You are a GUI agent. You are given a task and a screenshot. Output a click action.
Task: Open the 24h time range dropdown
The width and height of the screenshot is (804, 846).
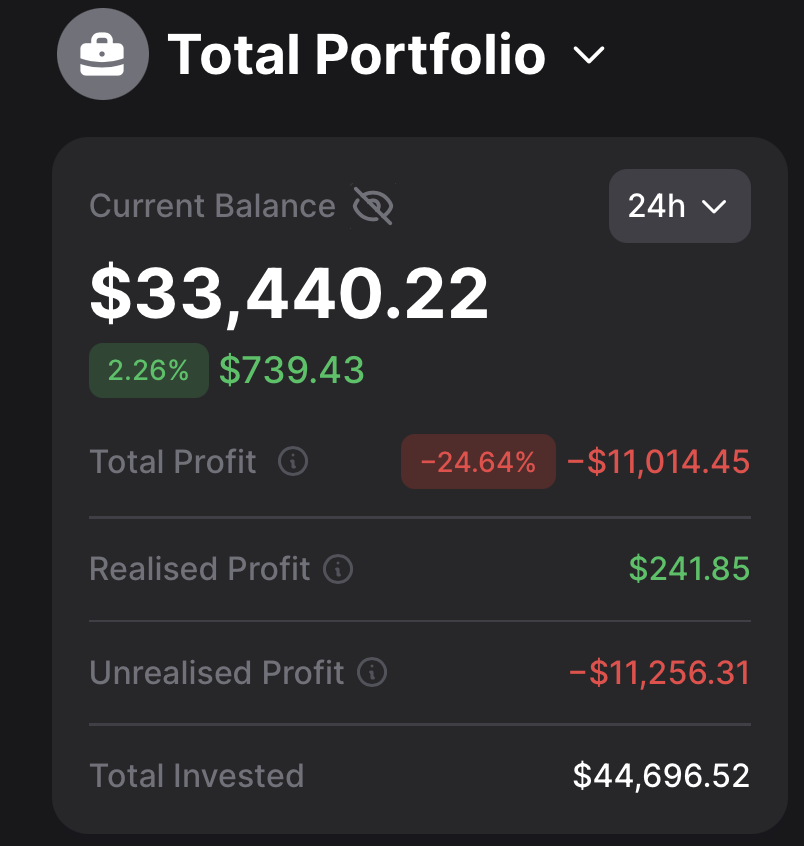[679, 206]
